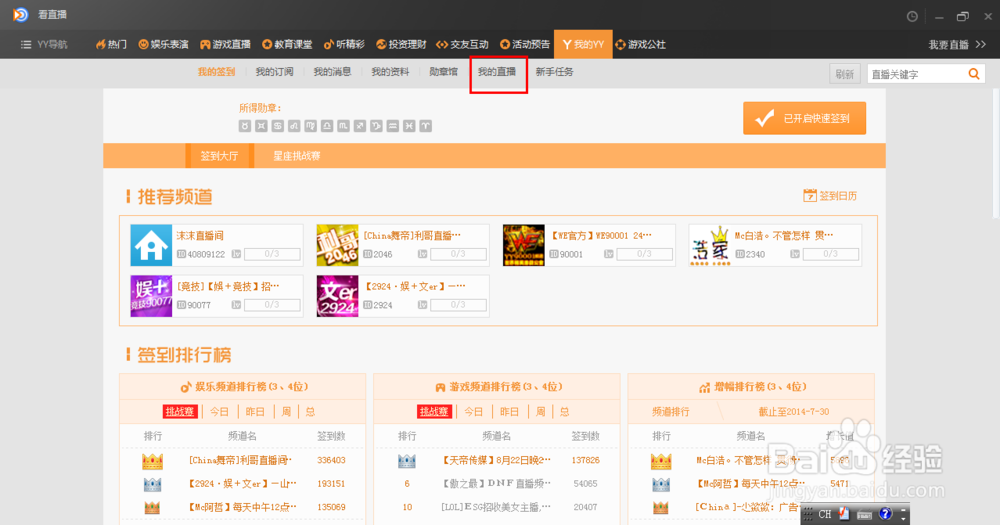Open the YY导航 navigation menu
This screenshot has height=525, width=1000.
click(44, 45)
